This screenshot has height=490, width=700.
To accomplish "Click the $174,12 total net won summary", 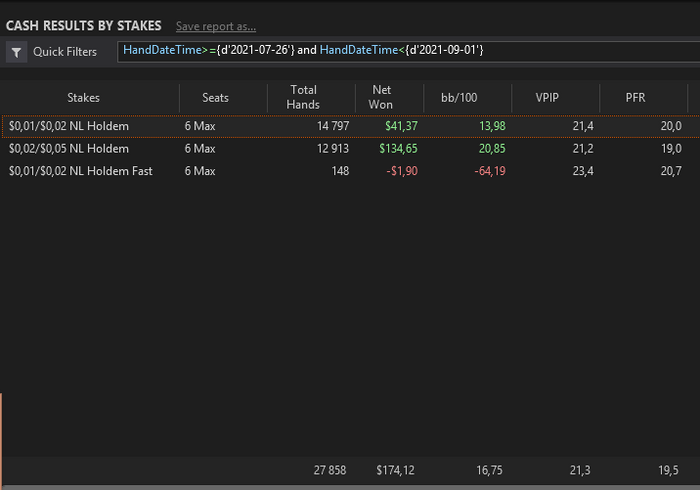I will pyautogui.click(x=395, y=470).
